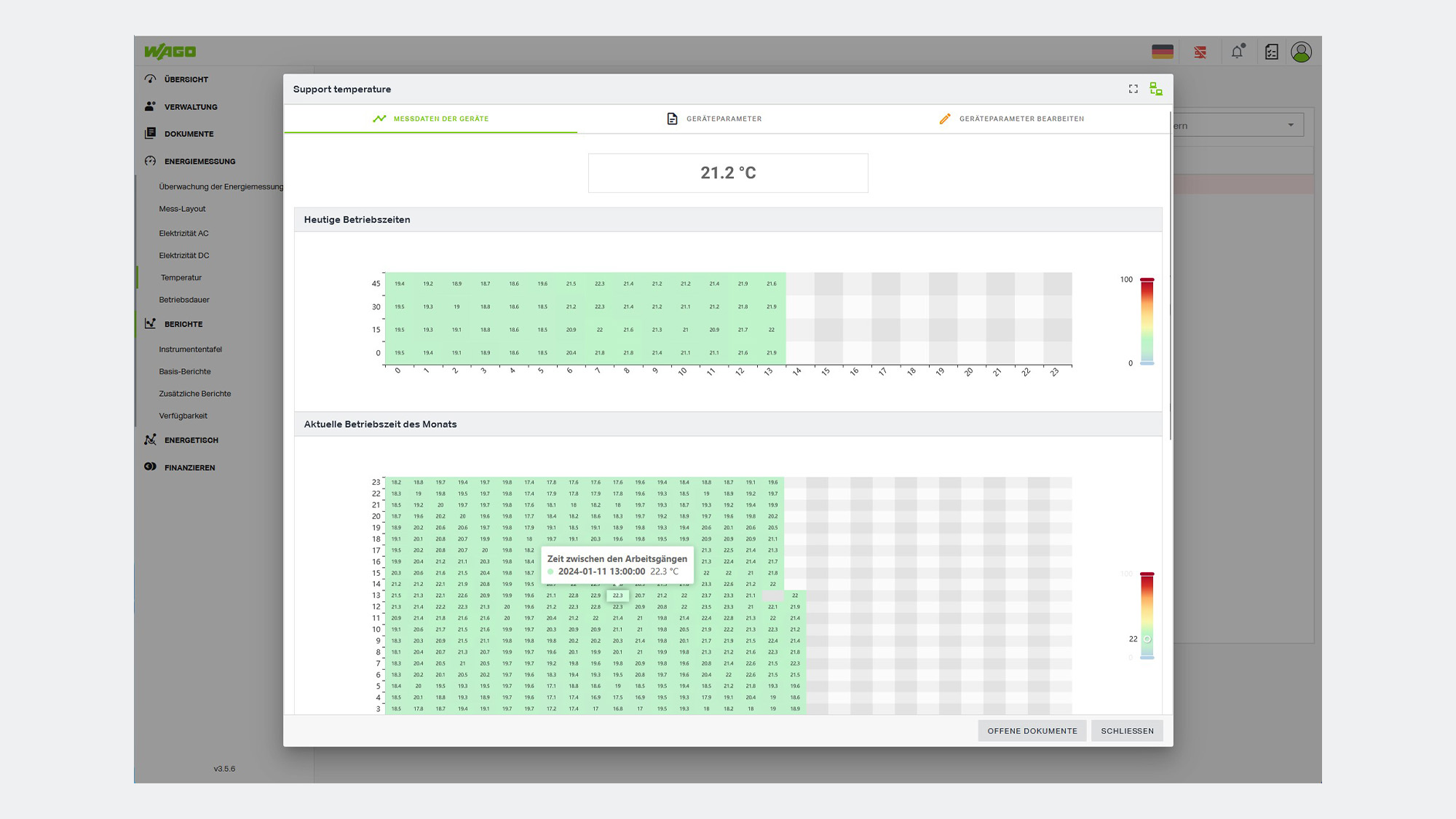Select the Energetisch sidebar icon

(x=150, y=440)
